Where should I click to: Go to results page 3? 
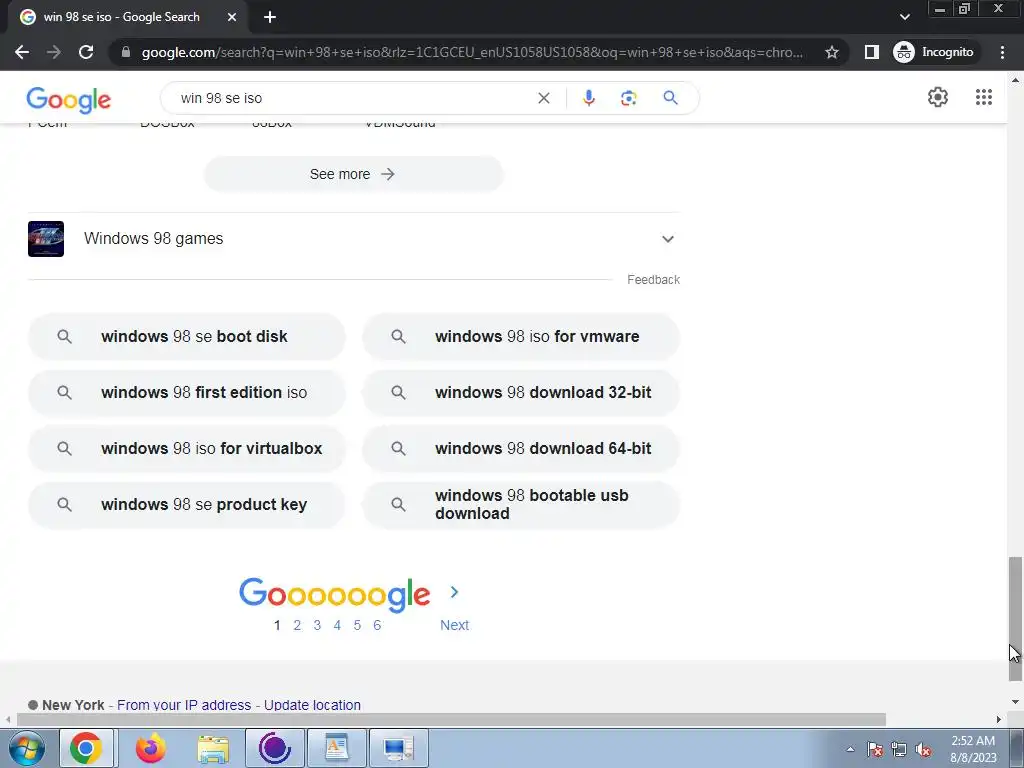317,625
